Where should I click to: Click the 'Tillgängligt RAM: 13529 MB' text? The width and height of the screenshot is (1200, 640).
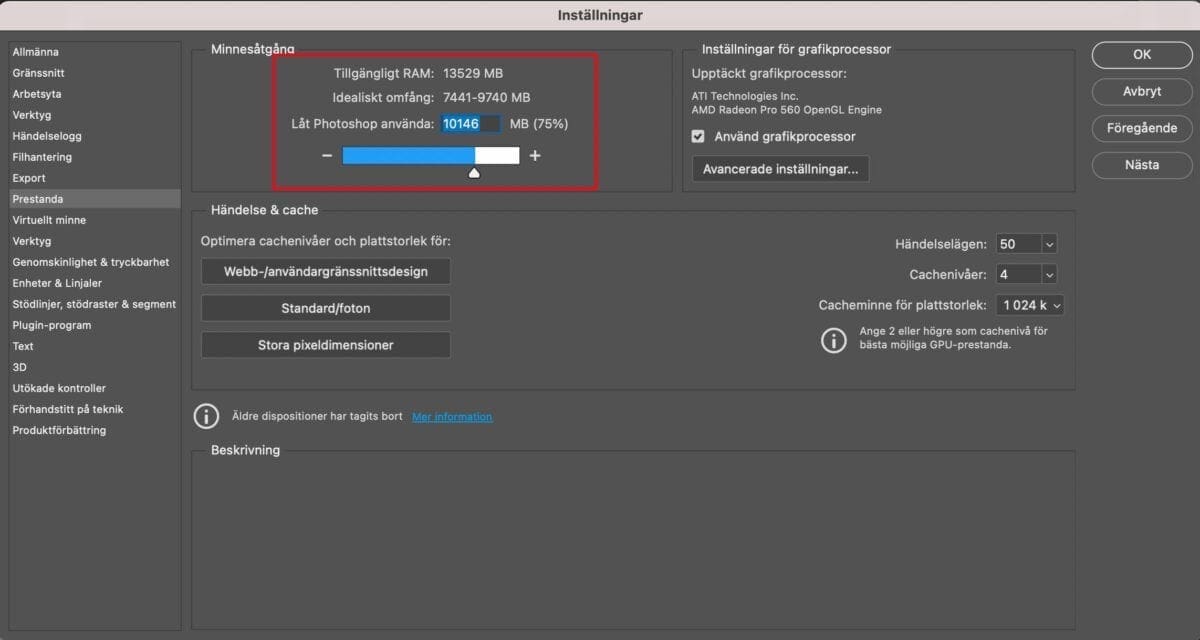coord(418,73)
